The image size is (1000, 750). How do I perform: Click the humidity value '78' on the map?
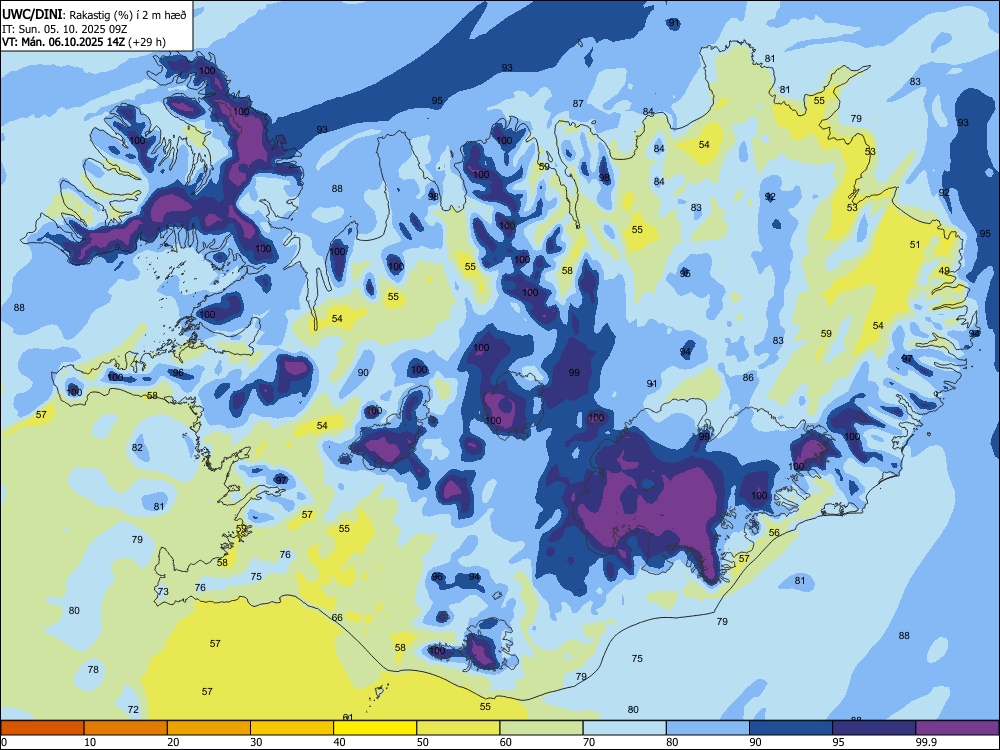click(x=93, y=670)
